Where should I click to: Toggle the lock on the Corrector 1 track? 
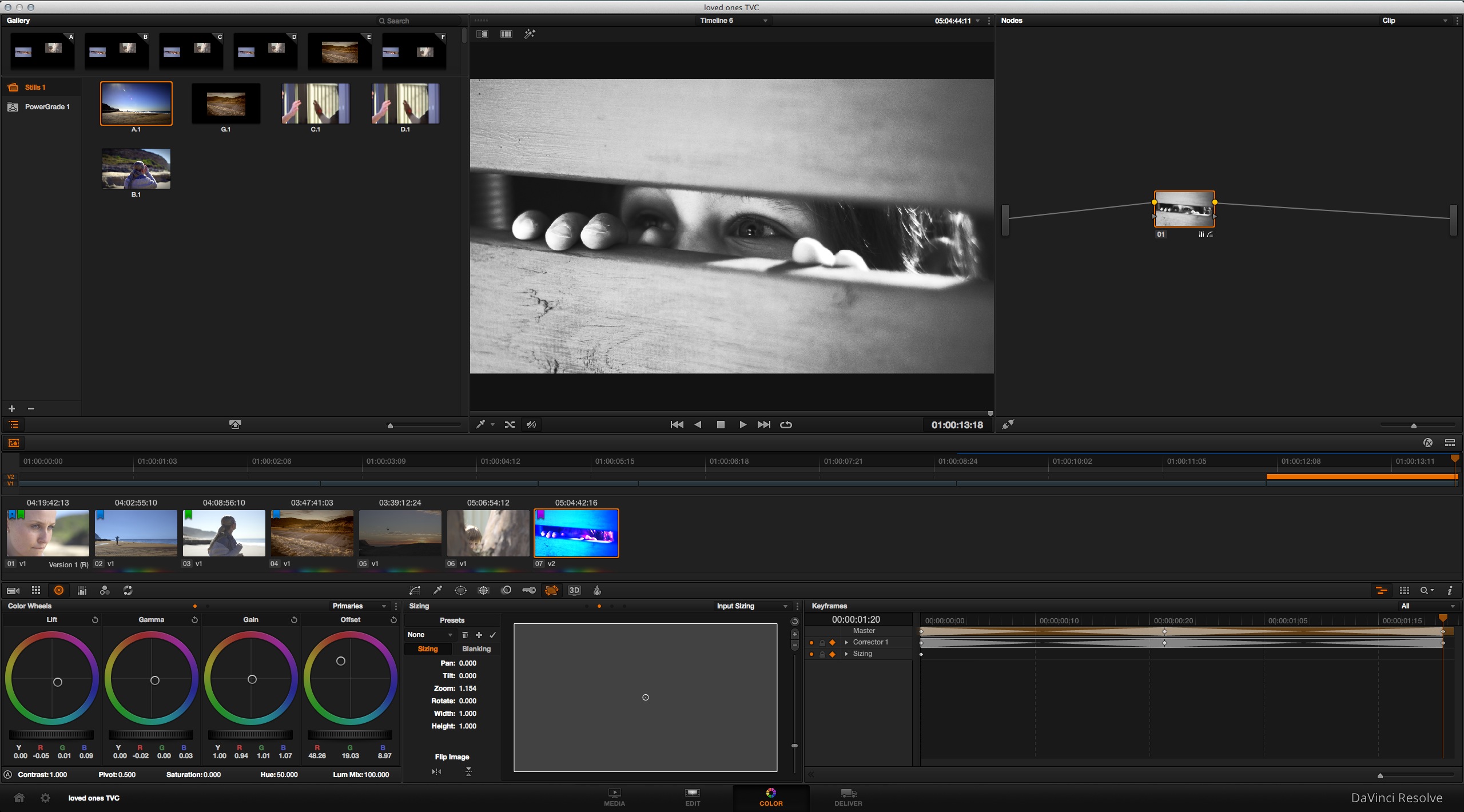pyautogui.click(x=822, y=642)
